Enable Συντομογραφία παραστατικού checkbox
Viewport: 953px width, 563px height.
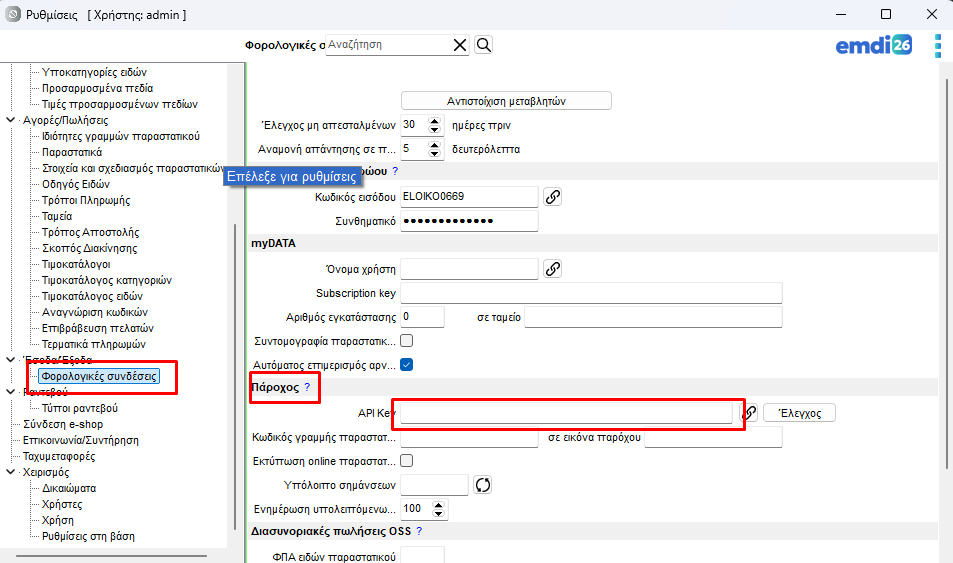tap(407, 341)
